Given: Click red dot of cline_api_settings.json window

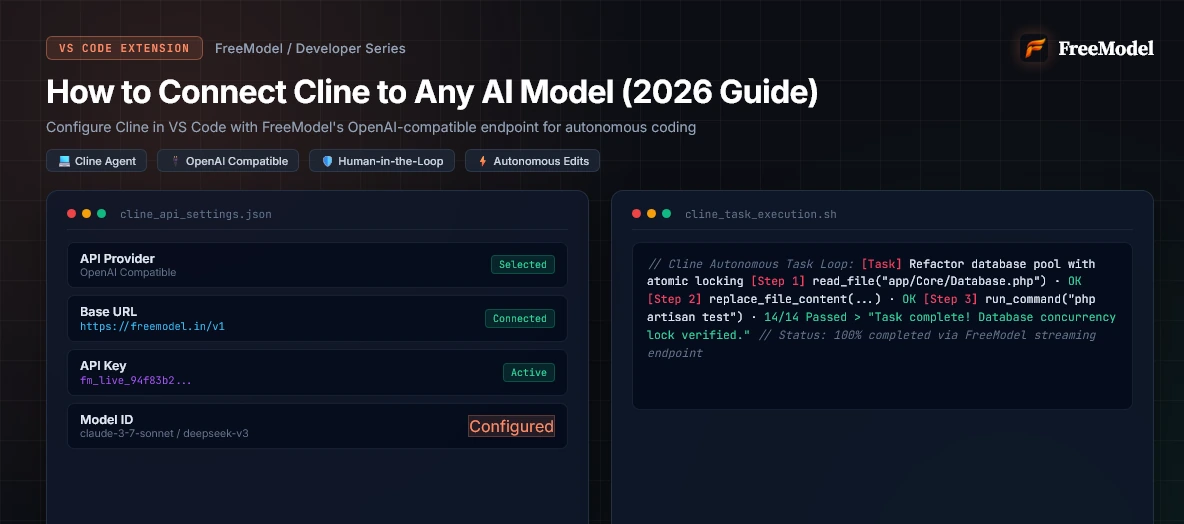Looking at the screenshot, I should pos(72,214).
